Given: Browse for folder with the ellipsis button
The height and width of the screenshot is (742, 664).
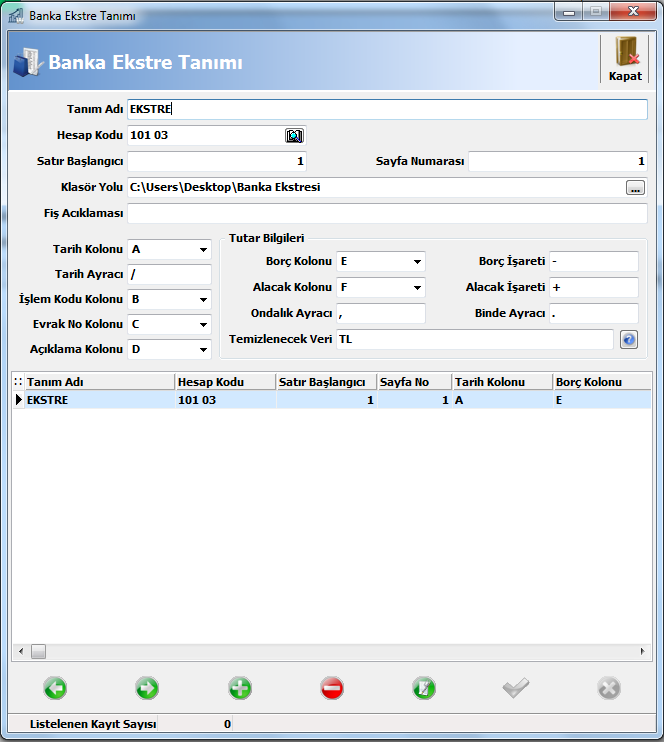Looking at the screenshot, I should click(635, 188).
